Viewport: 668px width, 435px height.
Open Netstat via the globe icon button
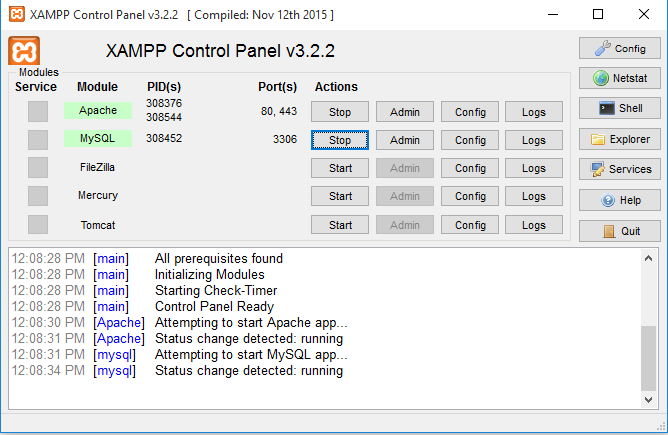pos(619,78)
